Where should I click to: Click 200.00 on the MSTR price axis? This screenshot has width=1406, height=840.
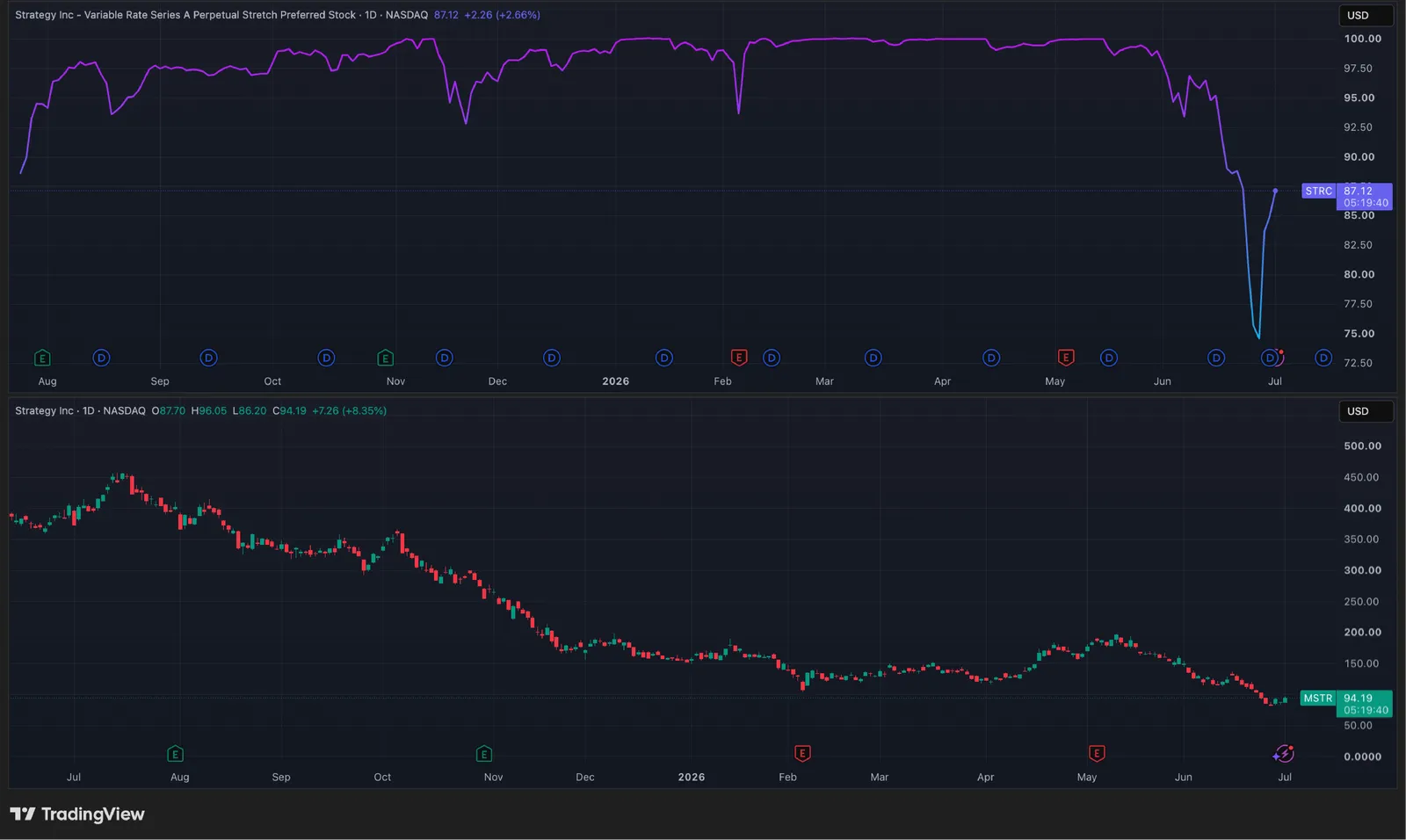pyautogui.click(x=1362, y=633)
